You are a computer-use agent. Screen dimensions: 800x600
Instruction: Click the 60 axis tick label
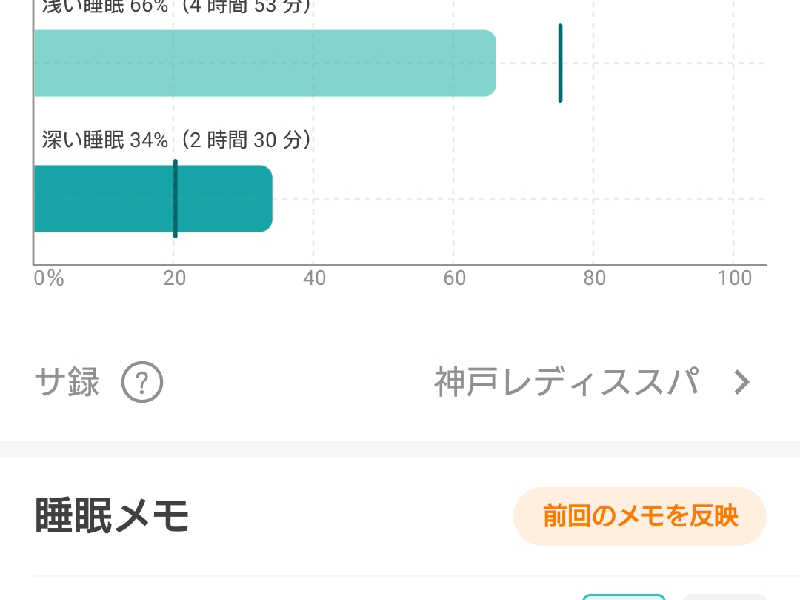pos(454,278)
